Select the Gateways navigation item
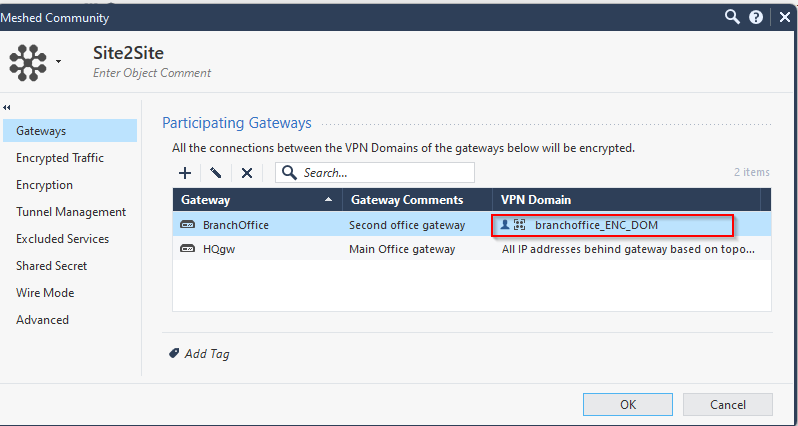 tap(70, 131)
